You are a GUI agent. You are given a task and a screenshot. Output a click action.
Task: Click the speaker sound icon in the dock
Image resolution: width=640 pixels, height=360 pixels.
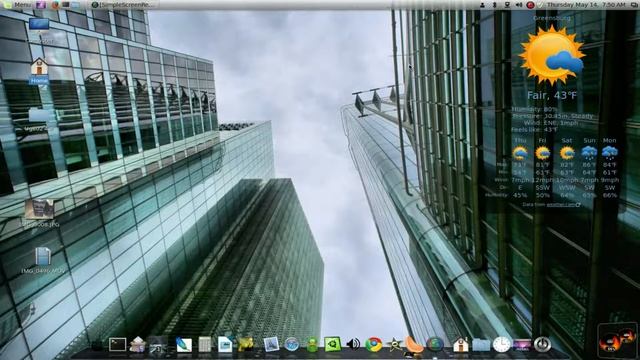click(353, 344)
